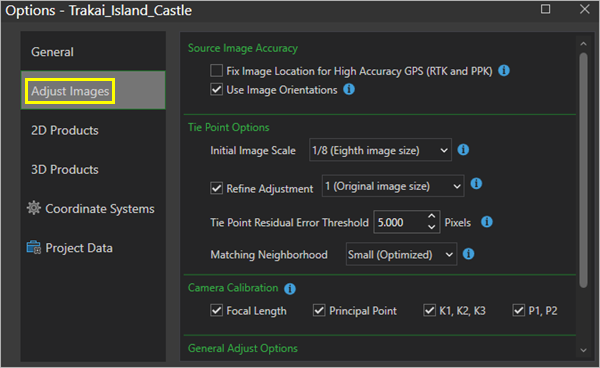Click info icon for Tie Point Residual Threshold
The width and height of the screenshot is (600, 368).
pos(486,222)
